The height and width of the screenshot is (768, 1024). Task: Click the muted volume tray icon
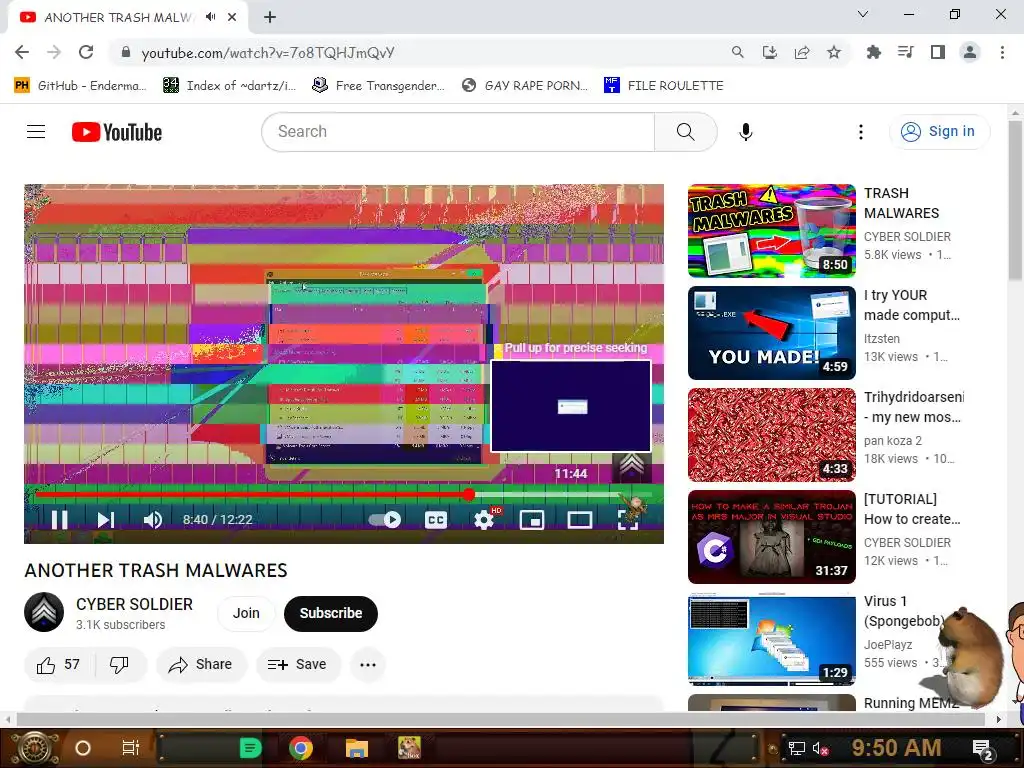tap(820, 748)
